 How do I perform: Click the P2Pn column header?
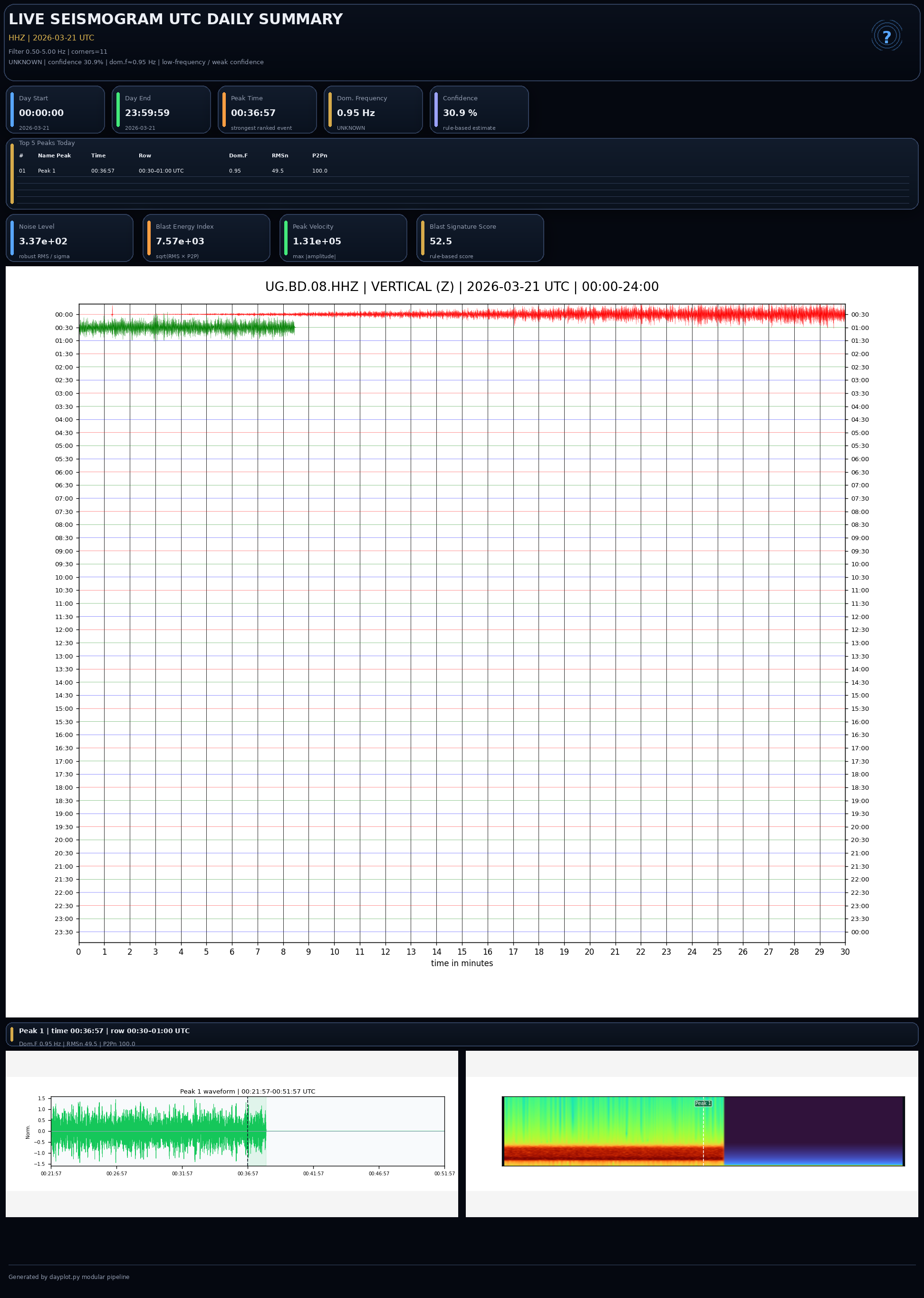pos(319,155)
